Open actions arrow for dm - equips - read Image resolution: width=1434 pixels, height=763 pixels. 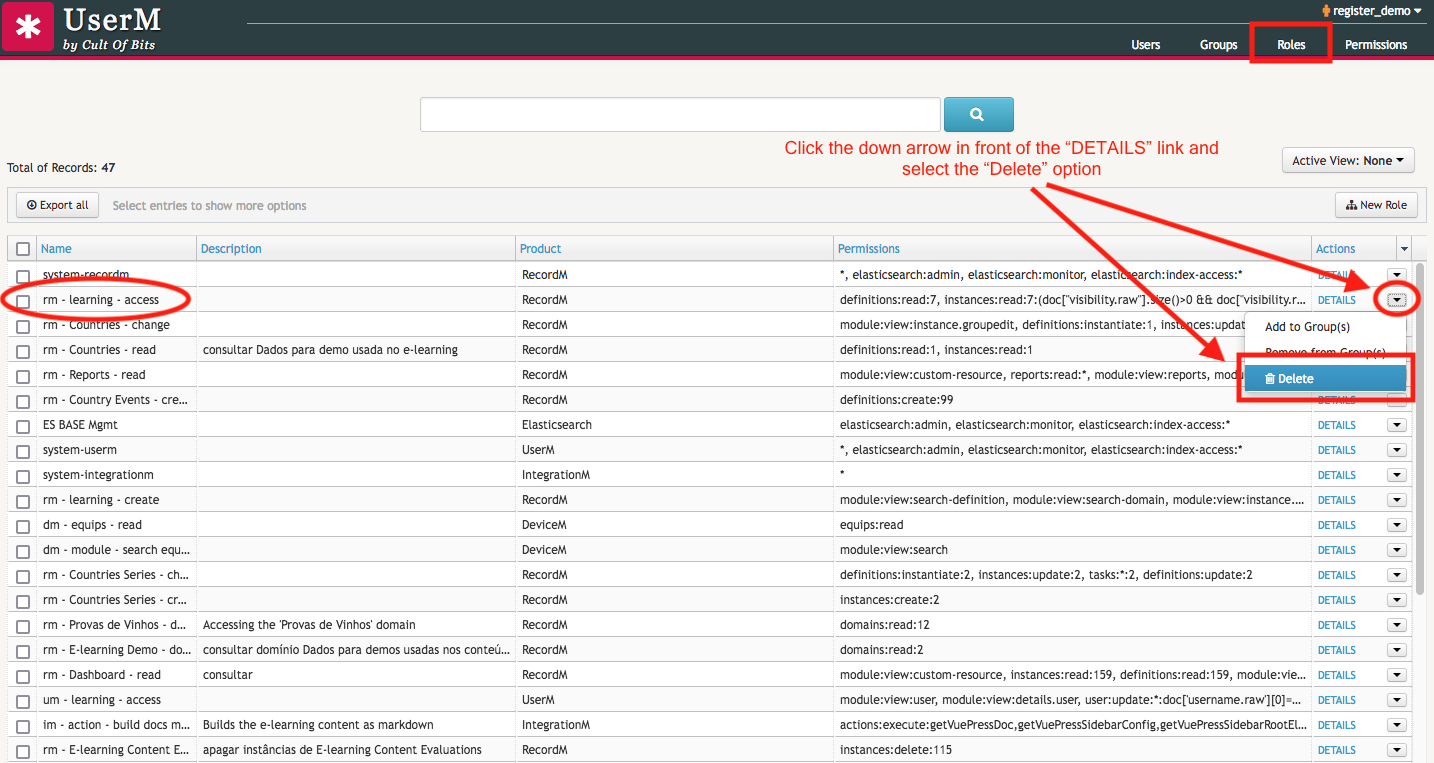[1397, 525]
